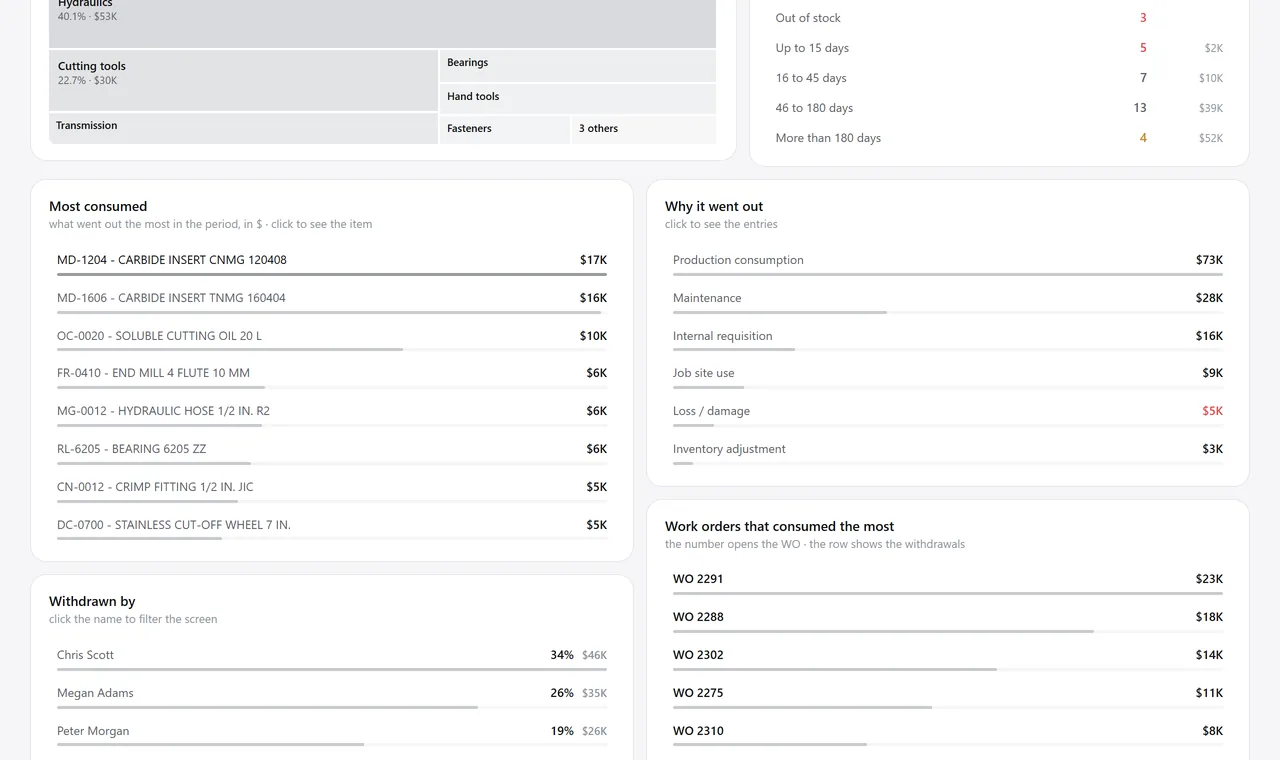Open Internal requisition entries
Image resolution: width=1280 pixels, height=760 pixels.
tap(948, 338)
